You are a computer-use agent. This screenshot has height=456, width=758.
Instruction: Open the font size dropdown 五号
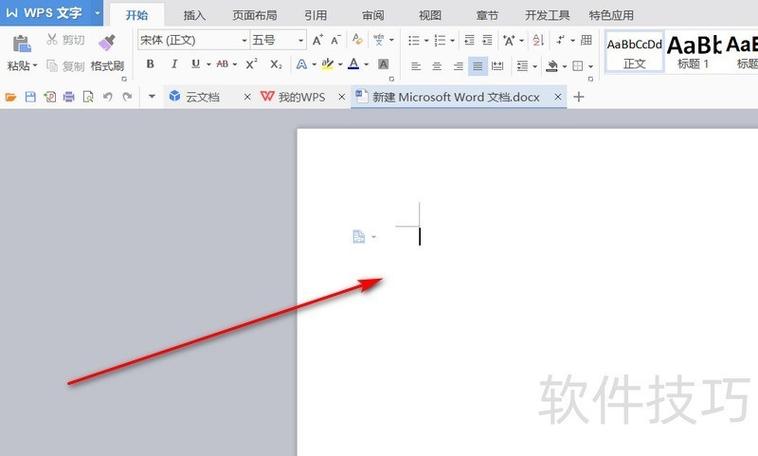tap(301, 40)
